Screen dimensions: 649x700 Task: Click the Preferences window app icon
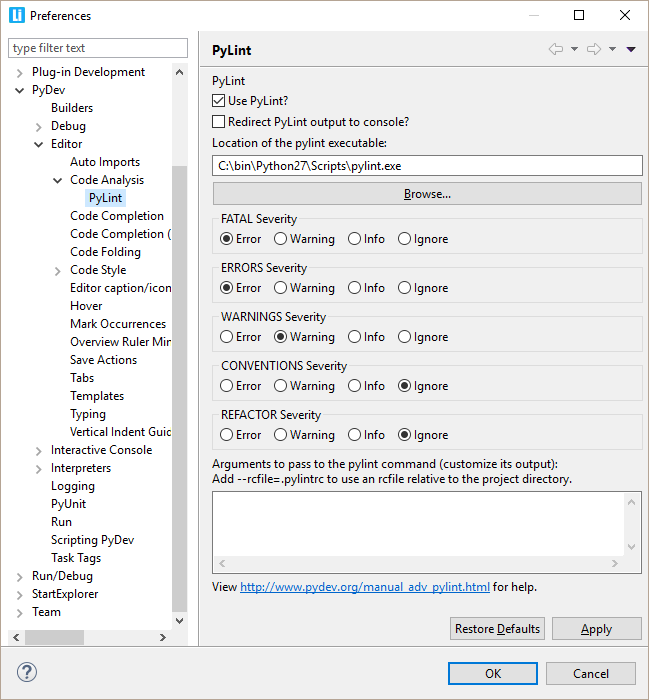(x=17, y=15)
